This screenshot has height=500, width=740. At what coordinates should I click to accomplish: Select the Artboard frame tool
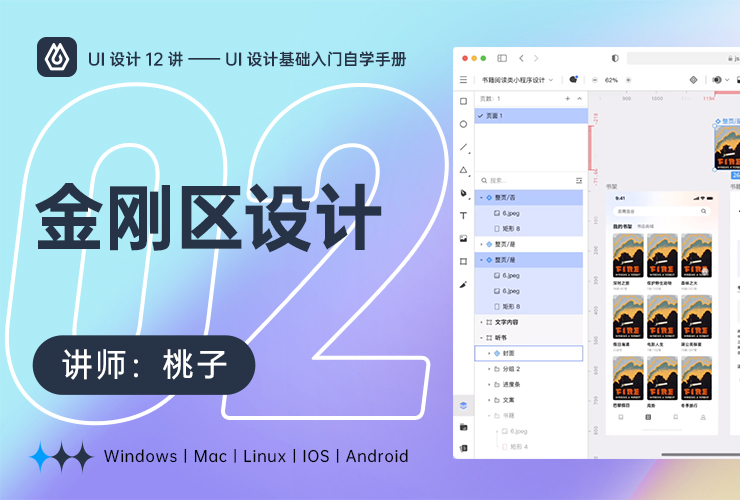(463, 262)
